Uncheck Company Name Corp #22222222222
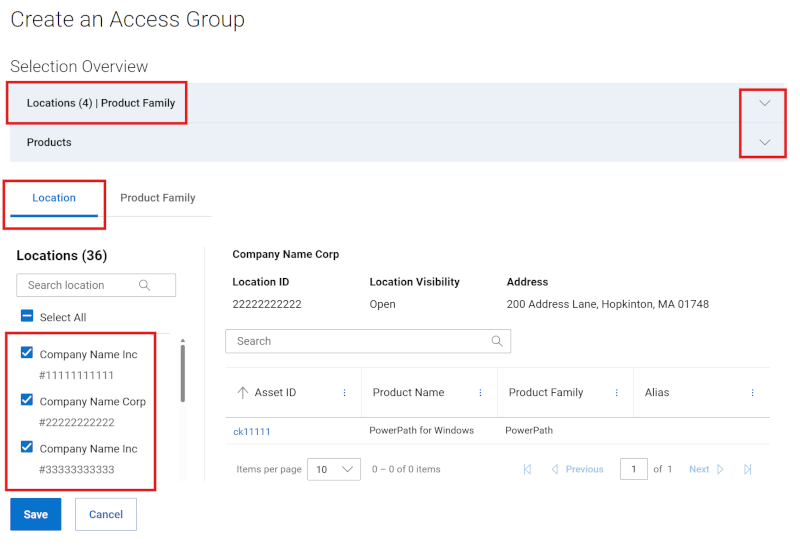This screenshot has height=546, width=800. [27, 400]
